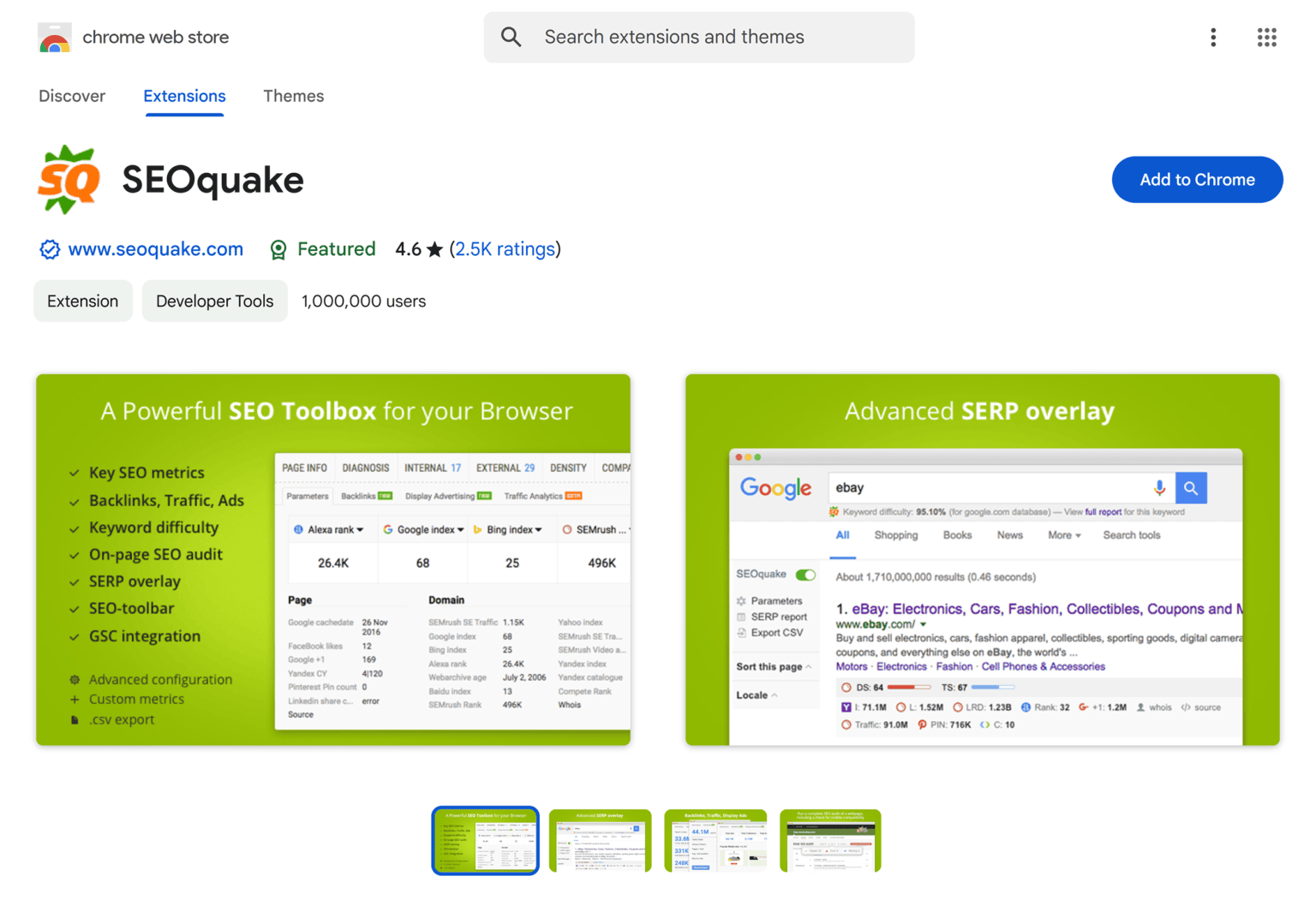Open the www.seoquake.com link
Viewport: 1316px width, 918px height.
(x=156, y=249)
